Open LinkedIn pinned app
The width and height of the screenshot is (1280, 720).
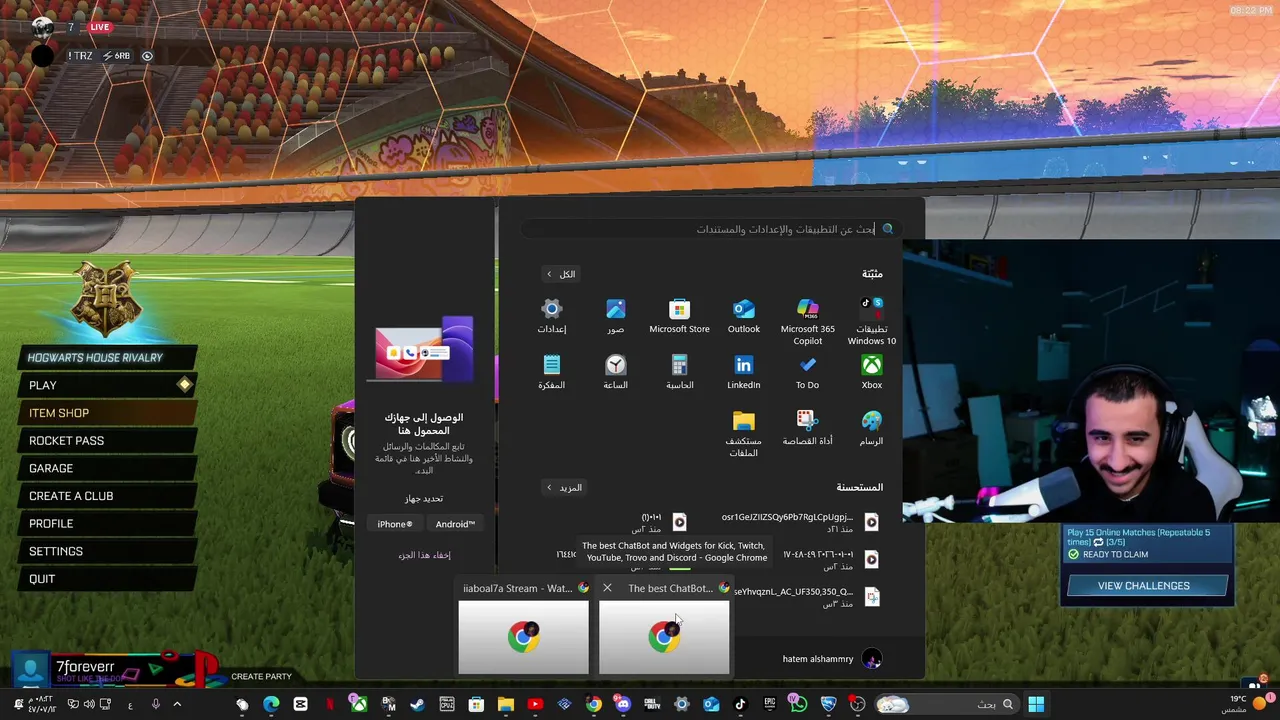point(743,372)
